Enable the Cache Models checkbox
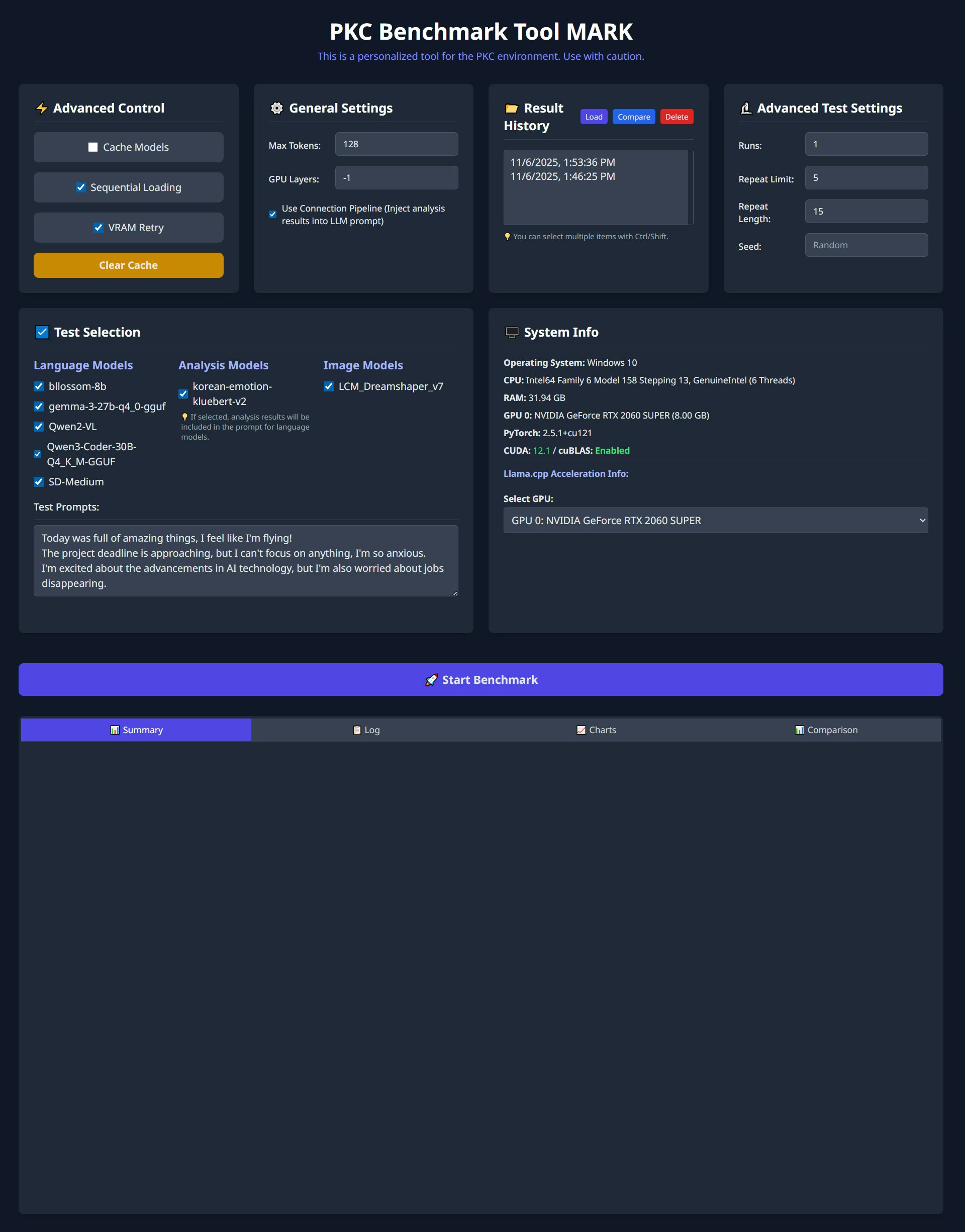965x1232 pixels. [x=92, y=147]
